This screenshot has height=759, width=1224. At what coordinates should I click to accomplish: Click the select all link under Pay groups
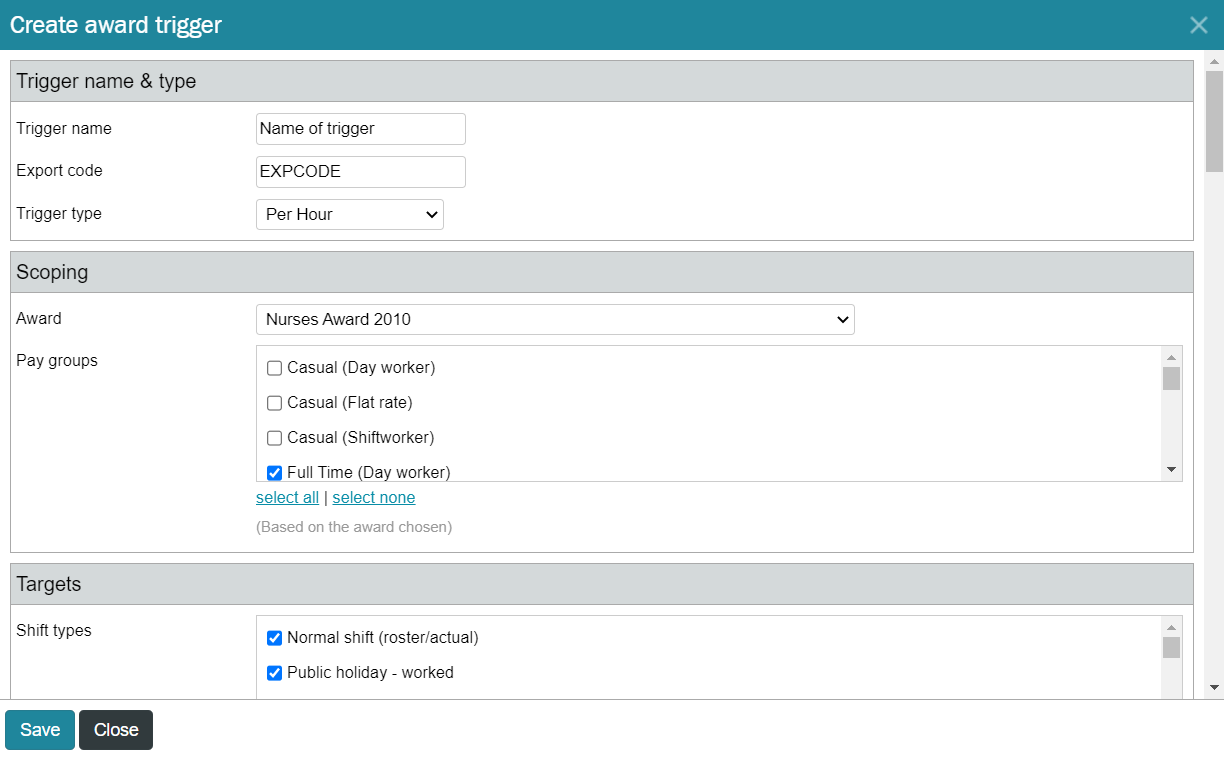click(x=287, y=498)
